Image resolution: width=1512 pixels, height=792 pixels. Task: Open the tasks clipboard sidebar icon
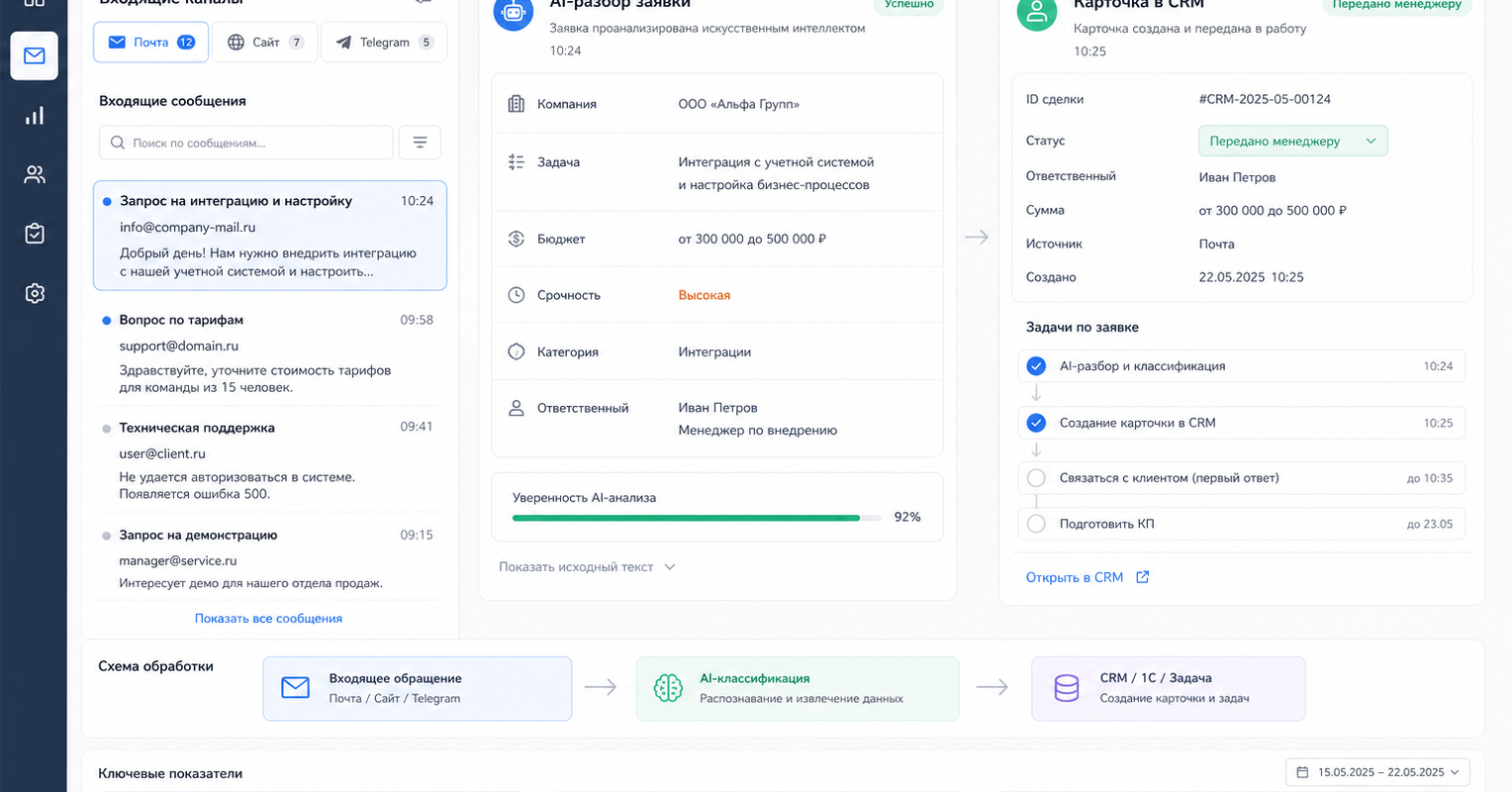tap(35, 234)
